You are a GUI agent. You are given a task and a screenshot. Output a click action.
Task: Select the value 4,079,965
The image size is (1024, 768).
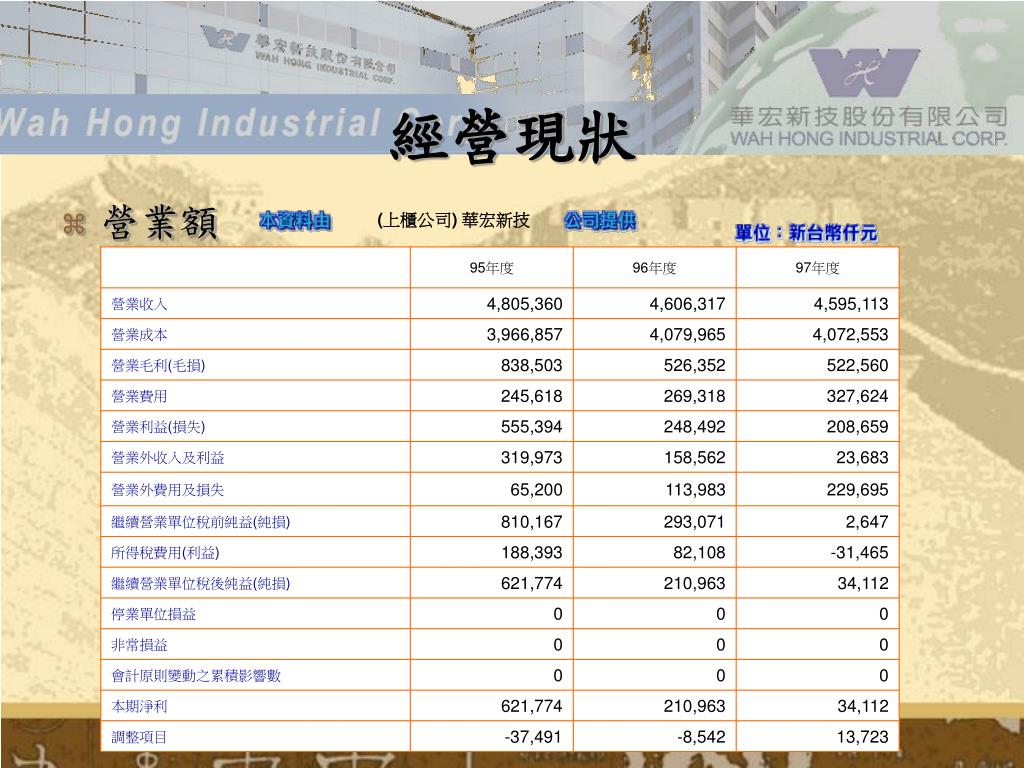click(688, 334)
